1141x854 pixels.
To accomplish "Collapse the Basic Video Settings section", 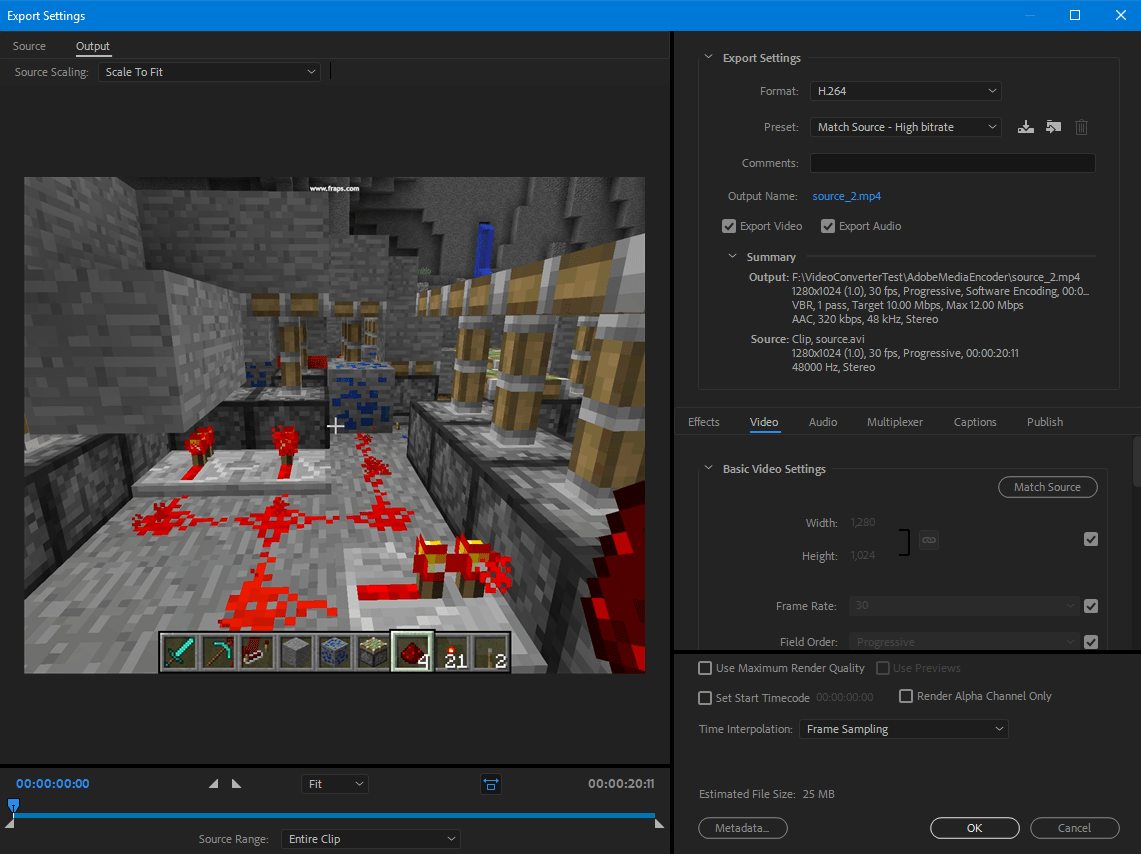I will [709, 468].
